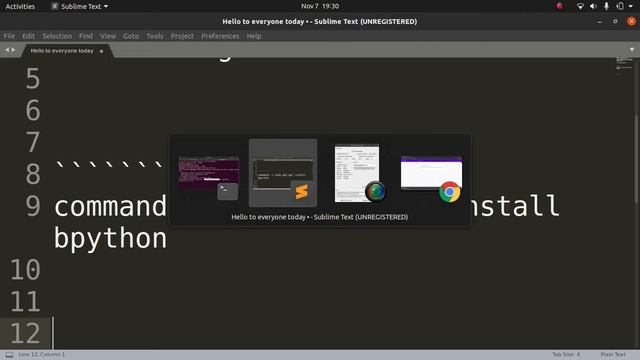Switch to the Sublime Text window thumbnail
This screenshot has width=640, height=360.
(282, 173)
